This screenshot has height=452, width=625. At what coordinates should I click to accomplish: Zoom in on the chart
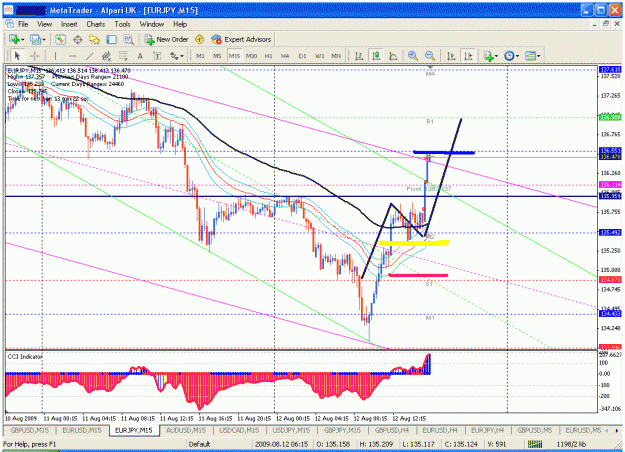[x=413, y=56]
